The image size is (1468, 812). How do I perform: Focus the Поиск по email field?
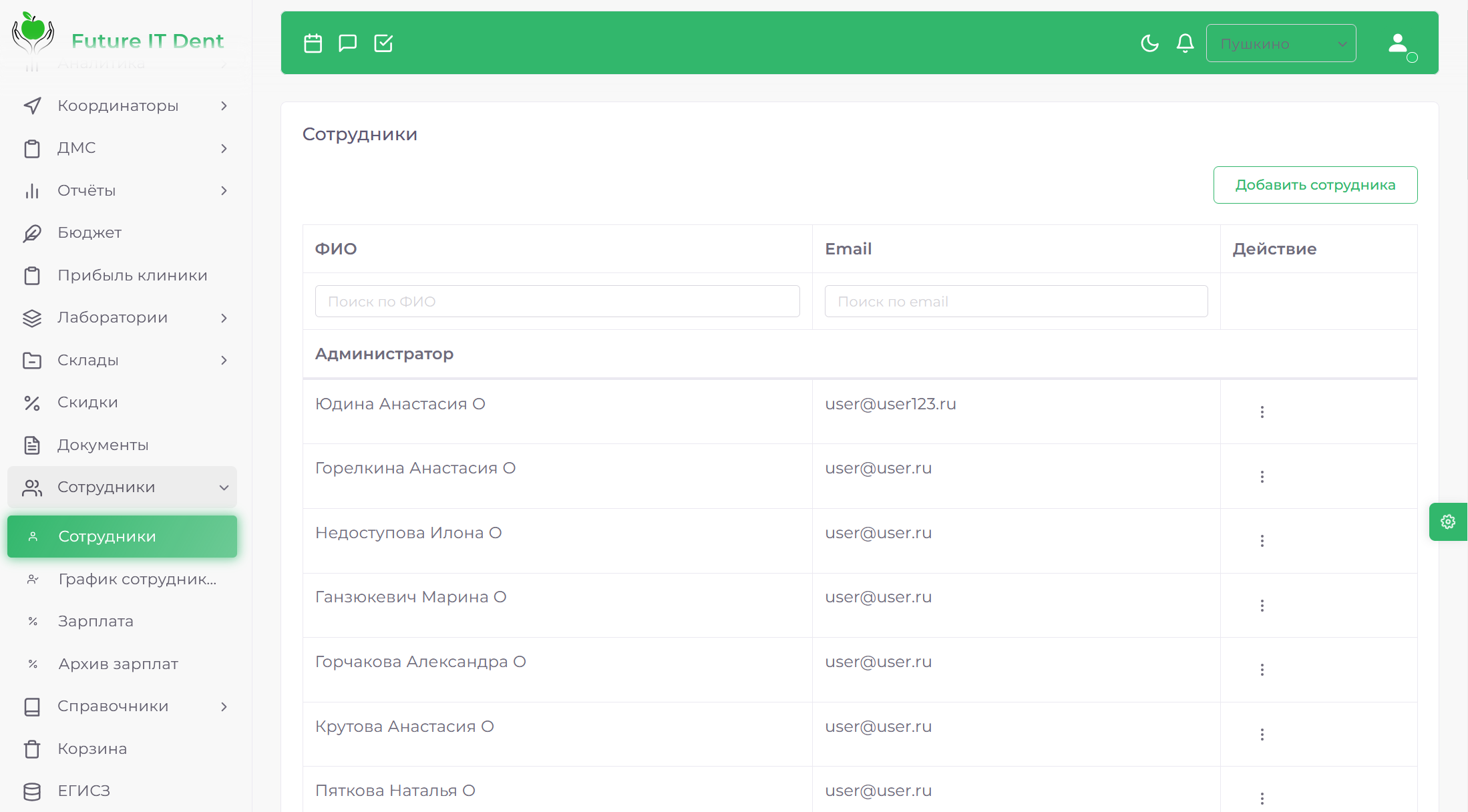click(x=1016, y=301)
